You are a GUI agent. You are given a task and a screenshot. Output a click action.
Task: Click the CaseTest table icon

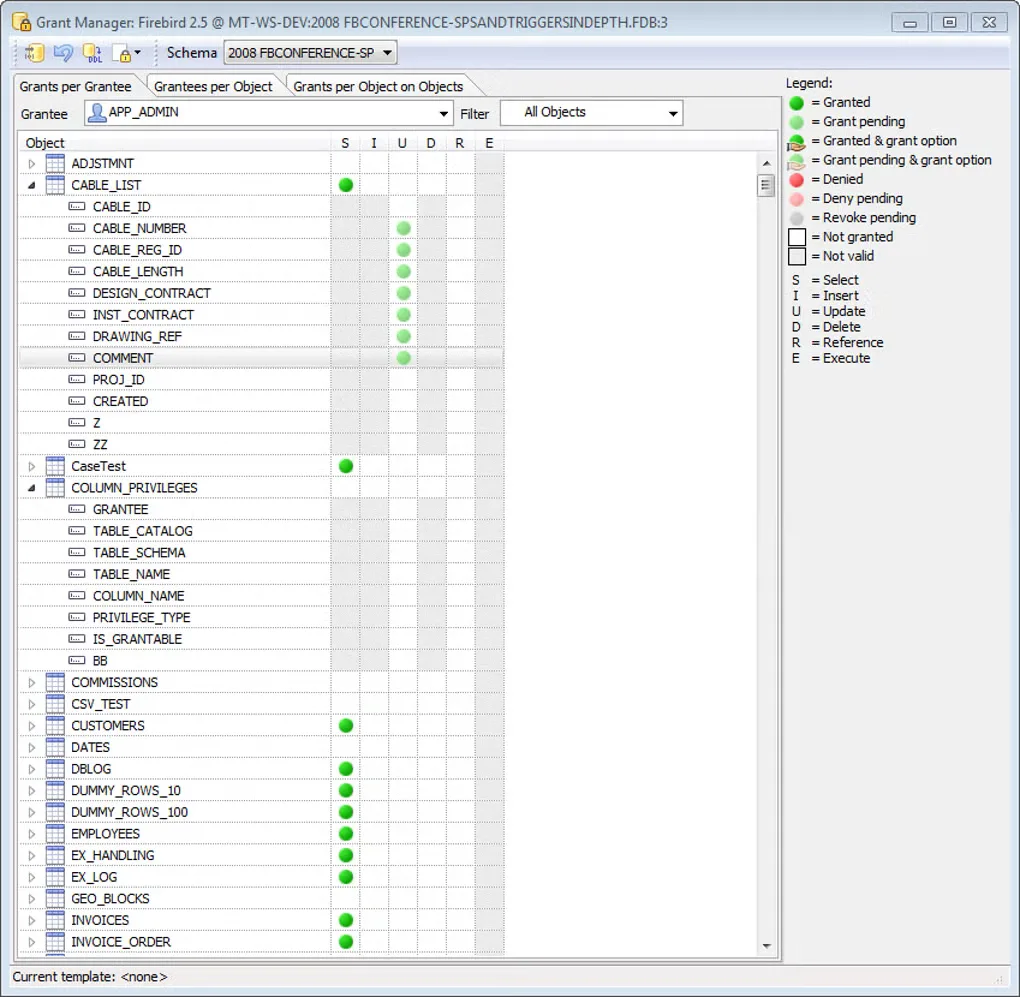[x=55, y=466]
